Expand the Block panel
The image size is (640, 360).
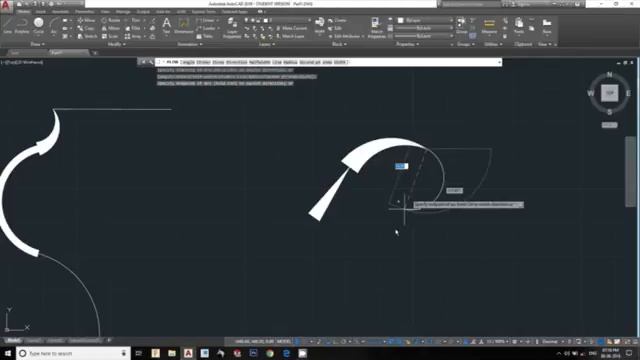(339, 44)
